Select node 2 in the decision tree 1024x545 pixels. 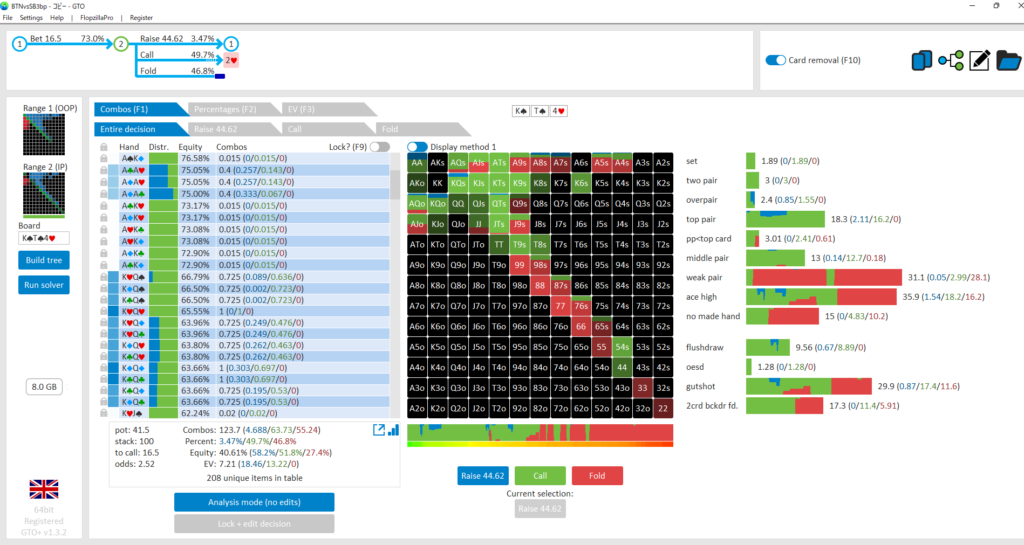pos(121,44)
